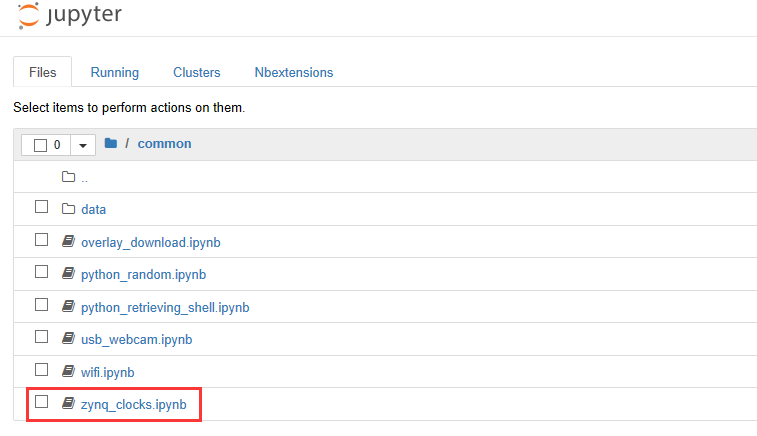Click the blue root folder breadcrumb icon
Image resolution: width=757 pixels, height=436 pixels.
111,143
